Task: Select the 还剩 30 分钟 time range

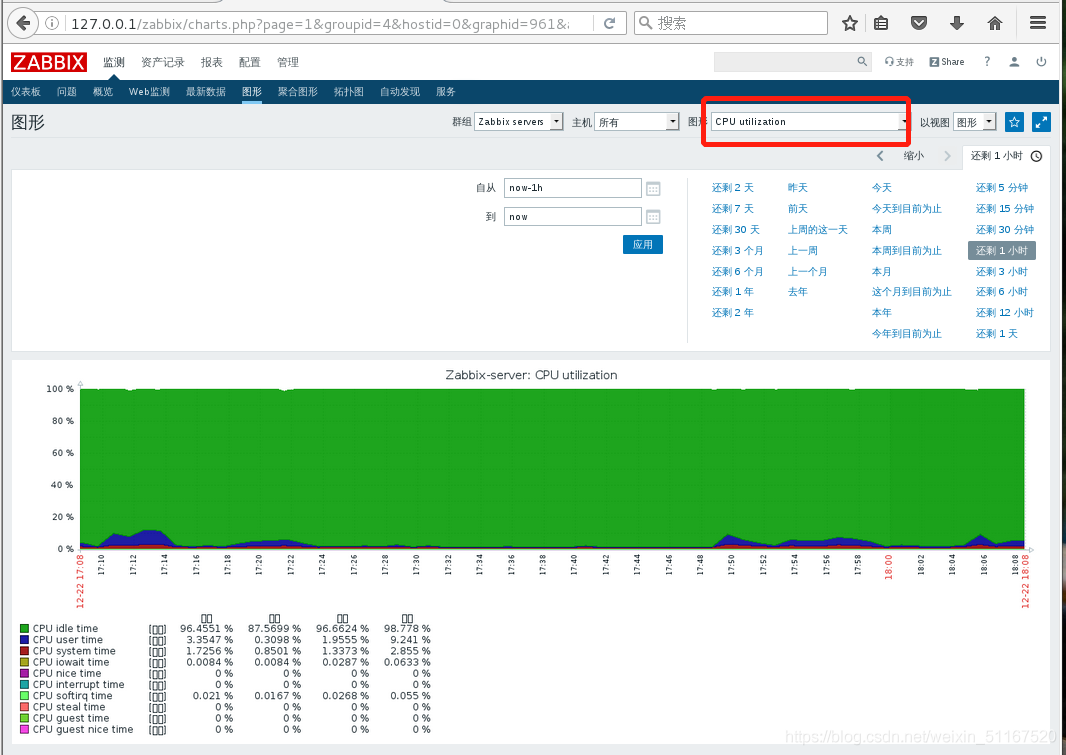Action: pos(1005,230)
